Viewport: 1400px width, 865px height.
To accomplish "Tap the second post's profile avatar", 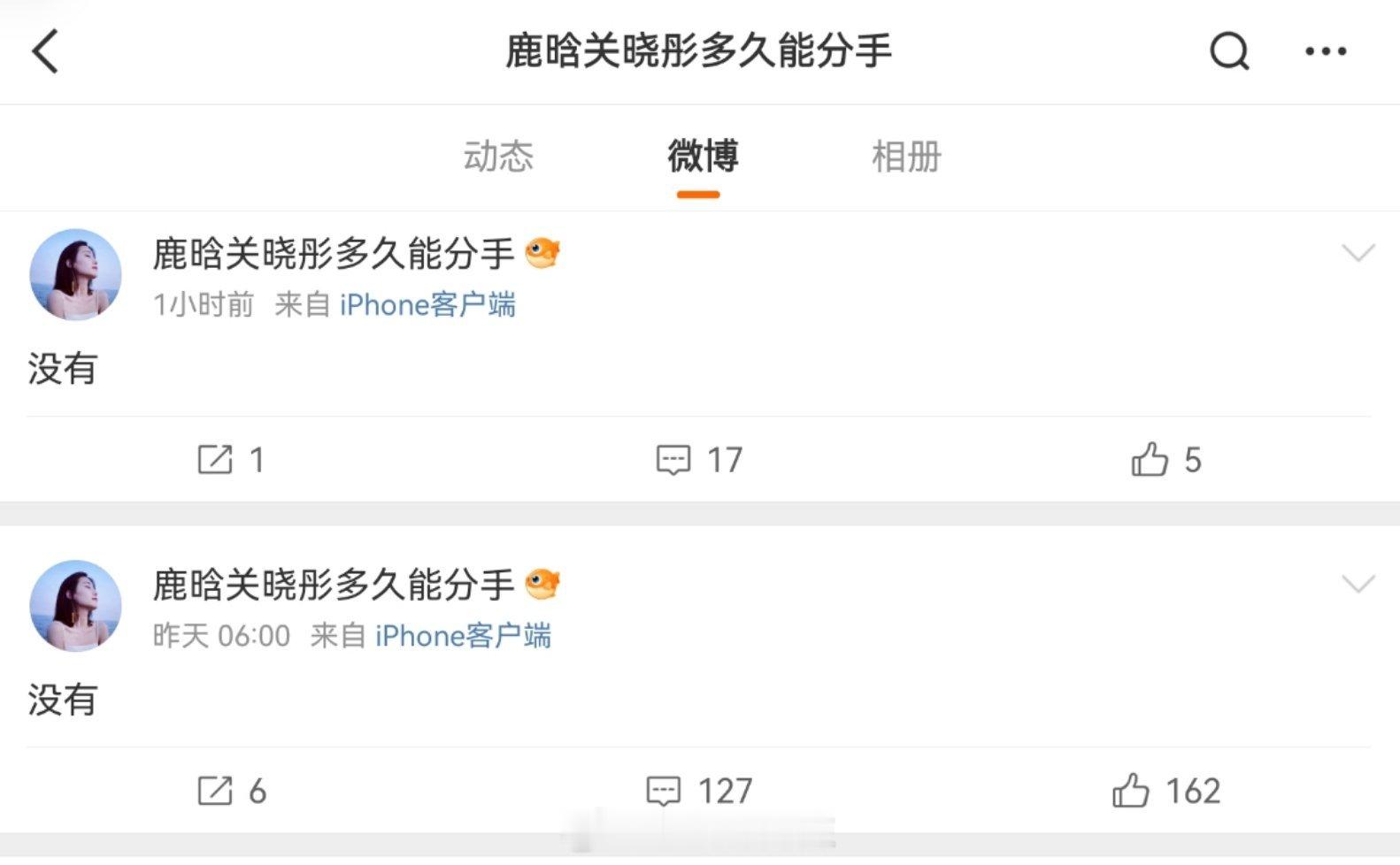I will click(75, 606).
